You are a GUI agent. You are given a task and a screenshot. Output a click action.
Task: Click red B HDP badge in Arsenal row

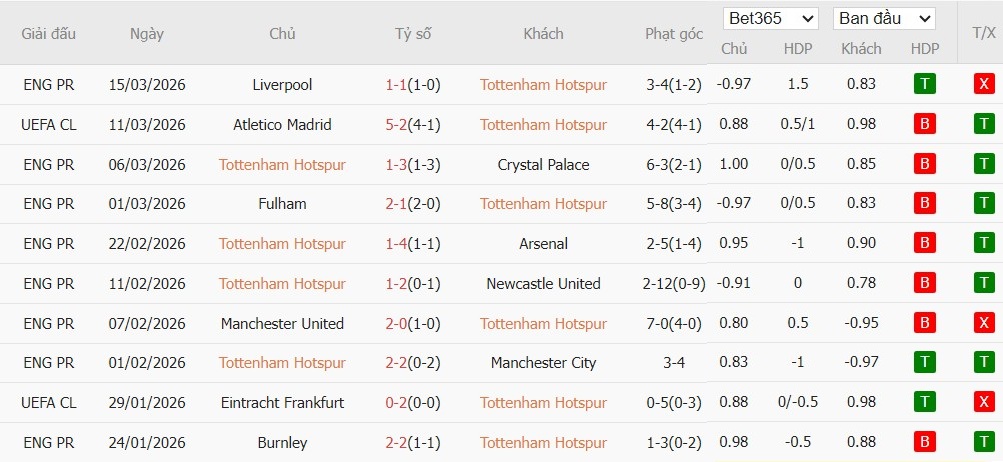(925, 243)
